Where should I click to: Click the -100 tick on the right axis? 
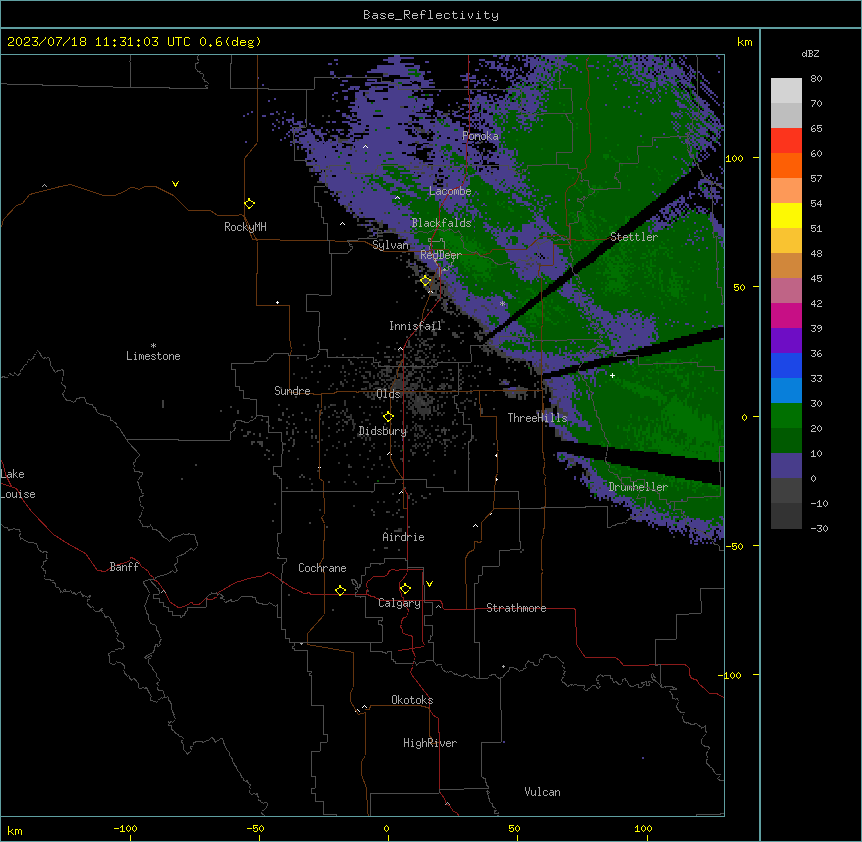click(x=731, y=675)
